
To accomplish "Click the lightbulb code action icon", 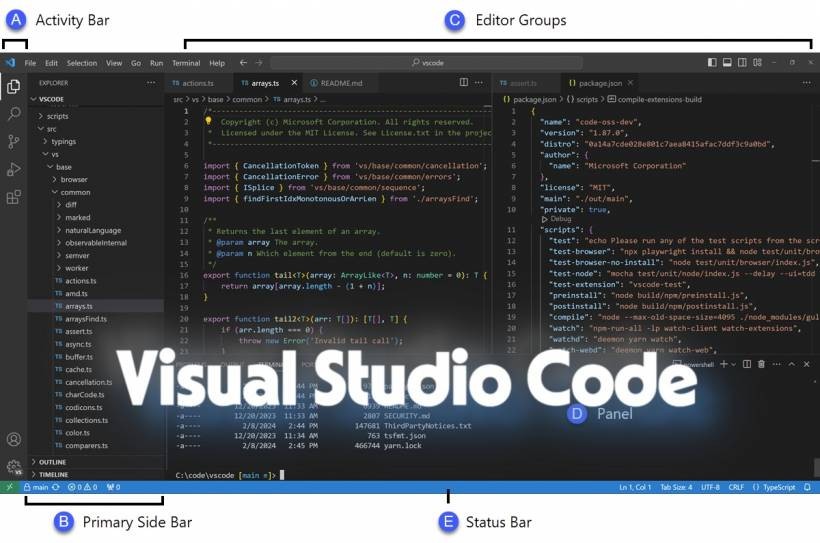I will click(x=208, y=121).
